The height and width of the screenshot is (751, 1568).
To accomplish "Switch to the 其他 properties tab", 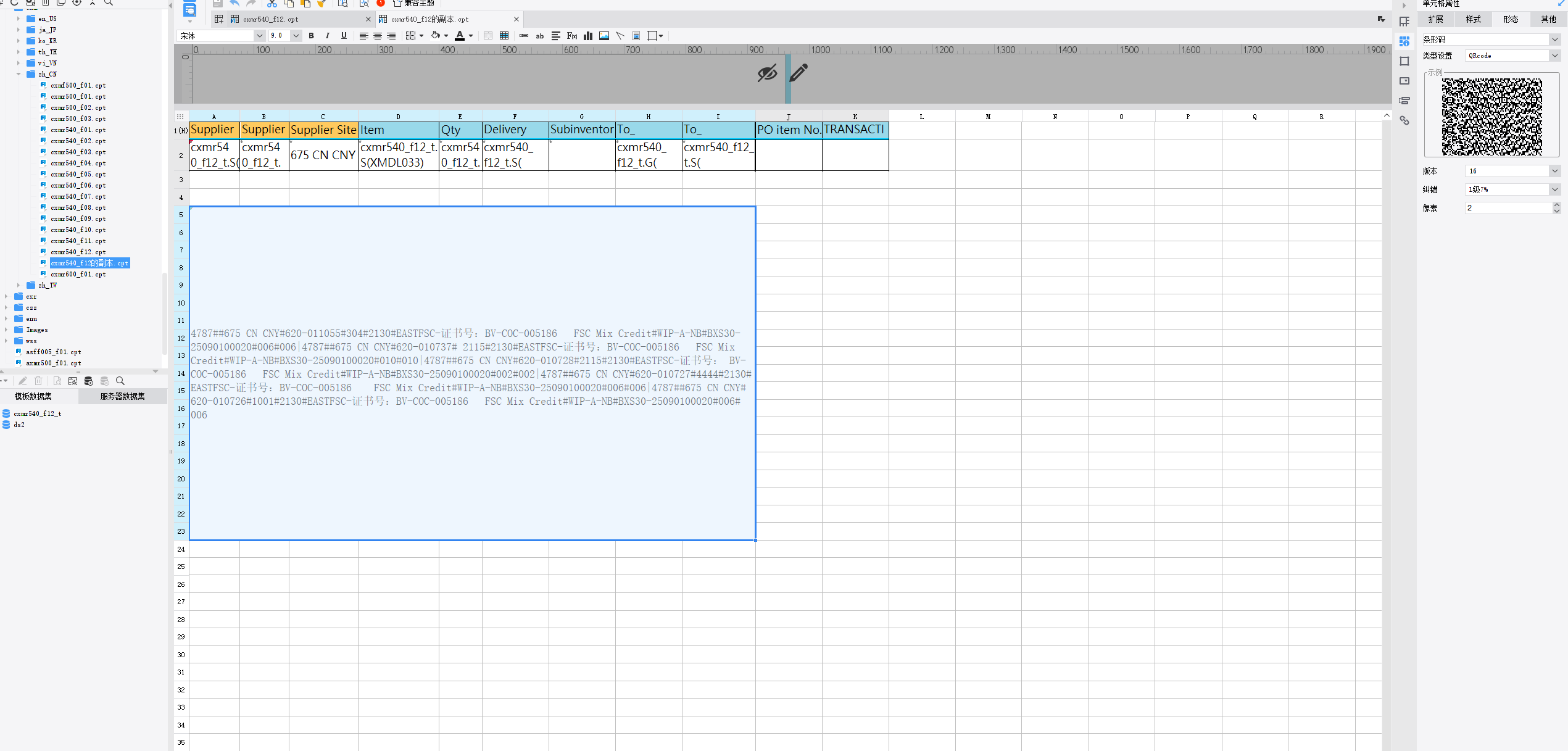I will pyautogui.click(x=1548, y=19).
